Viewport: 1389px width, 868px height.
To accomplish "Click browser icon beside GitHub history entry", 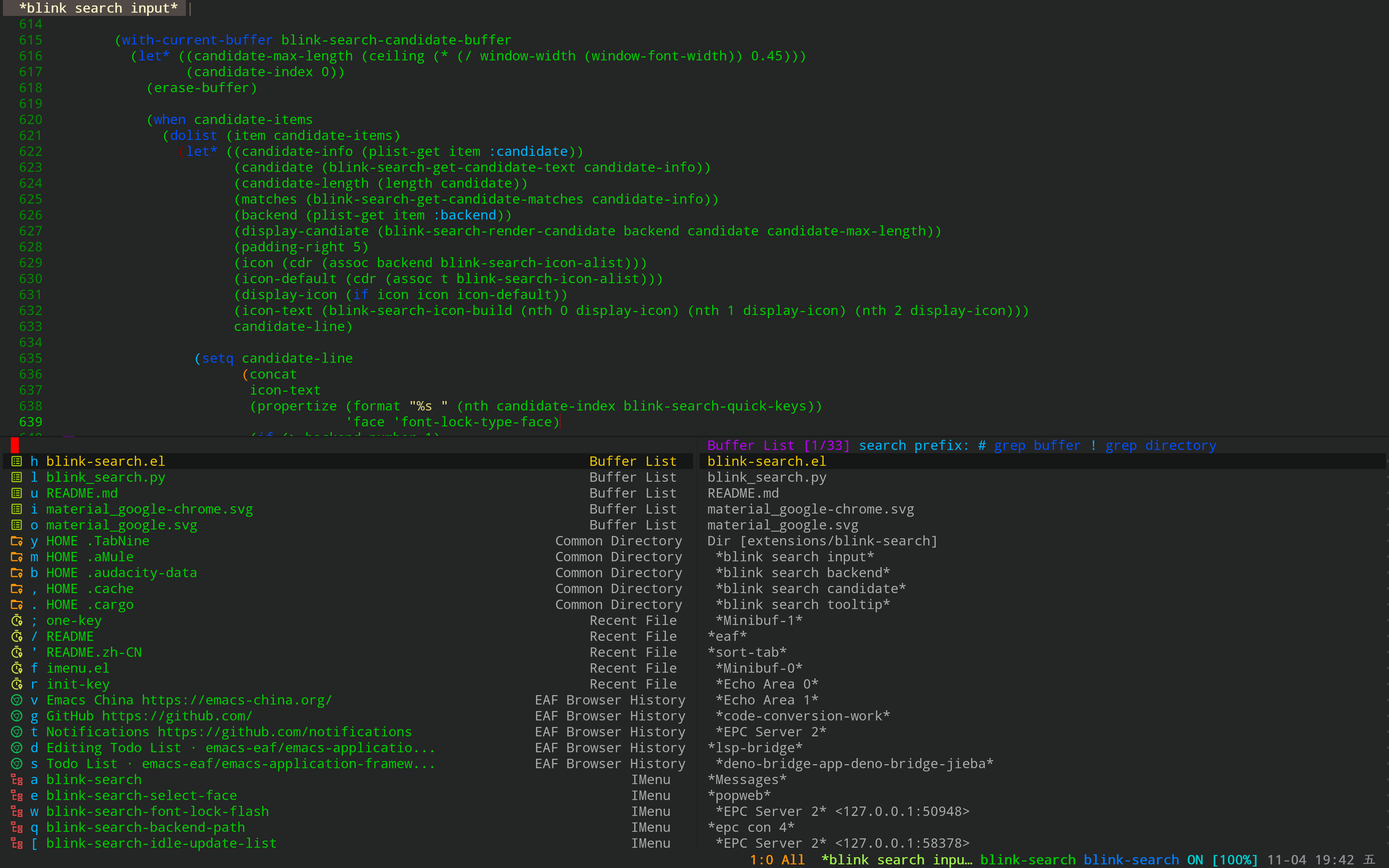I will [x=17, y=716].
